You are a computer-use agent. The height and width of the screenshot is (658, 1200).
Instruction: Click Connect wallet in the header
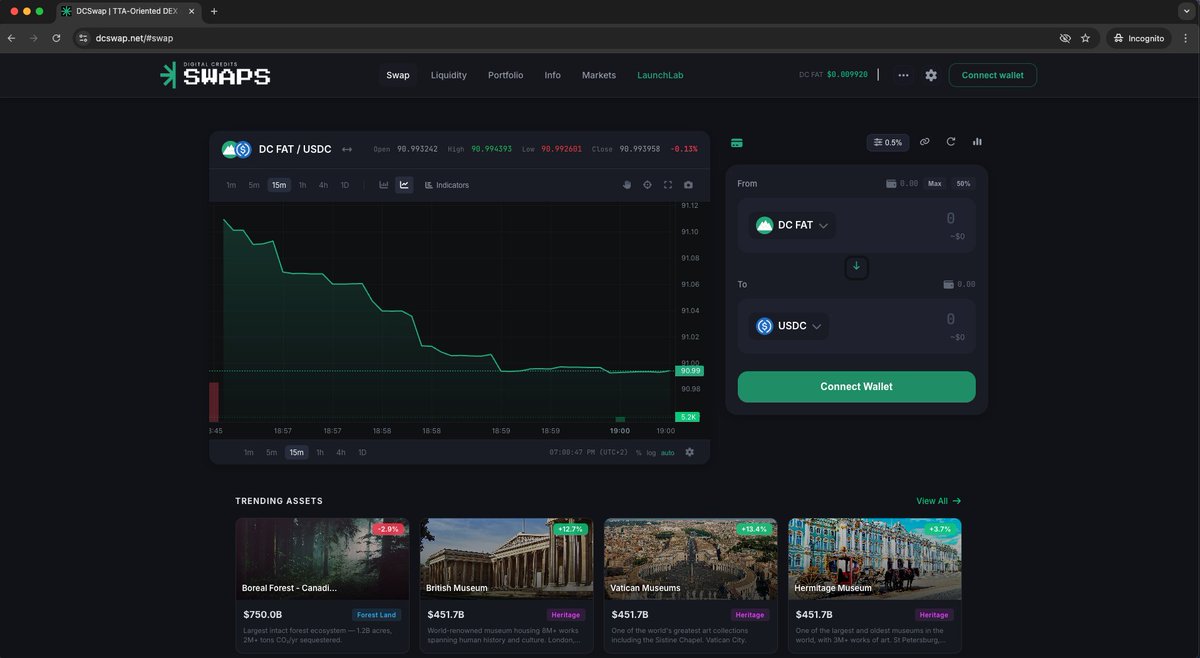(992, 75)
